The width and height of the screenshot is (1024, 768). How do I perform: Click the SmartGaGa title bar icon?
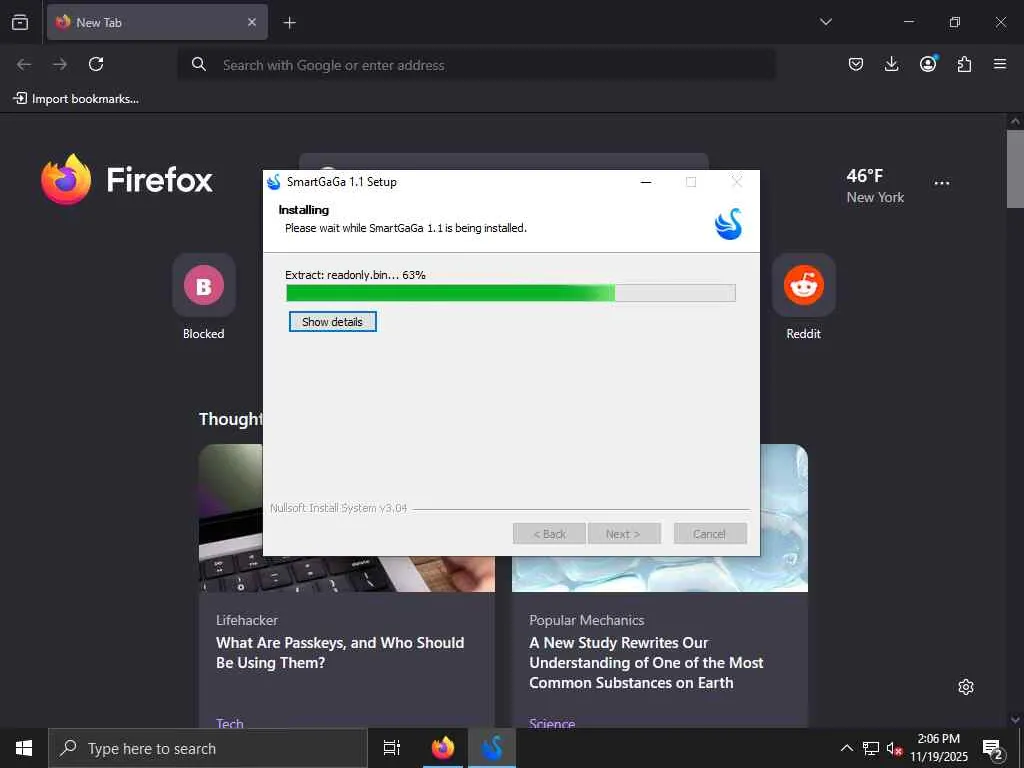coord(274,182)
